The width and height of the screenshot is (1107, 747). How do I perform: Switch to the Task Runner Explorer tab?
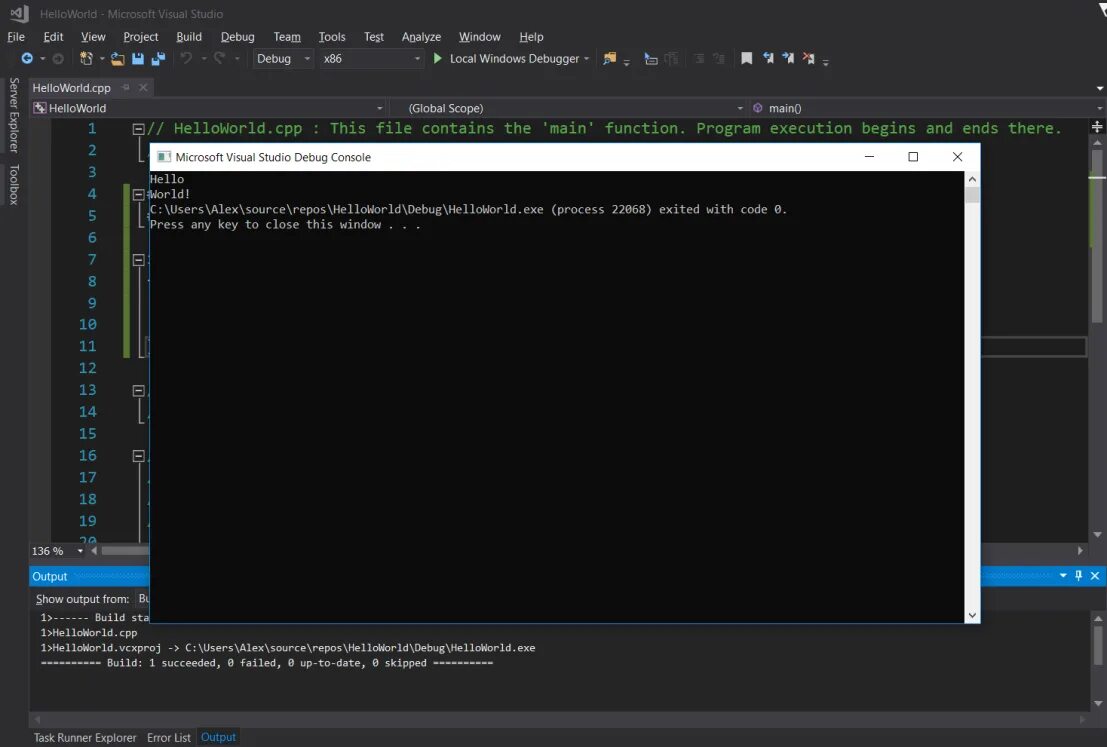coord(85,737)
